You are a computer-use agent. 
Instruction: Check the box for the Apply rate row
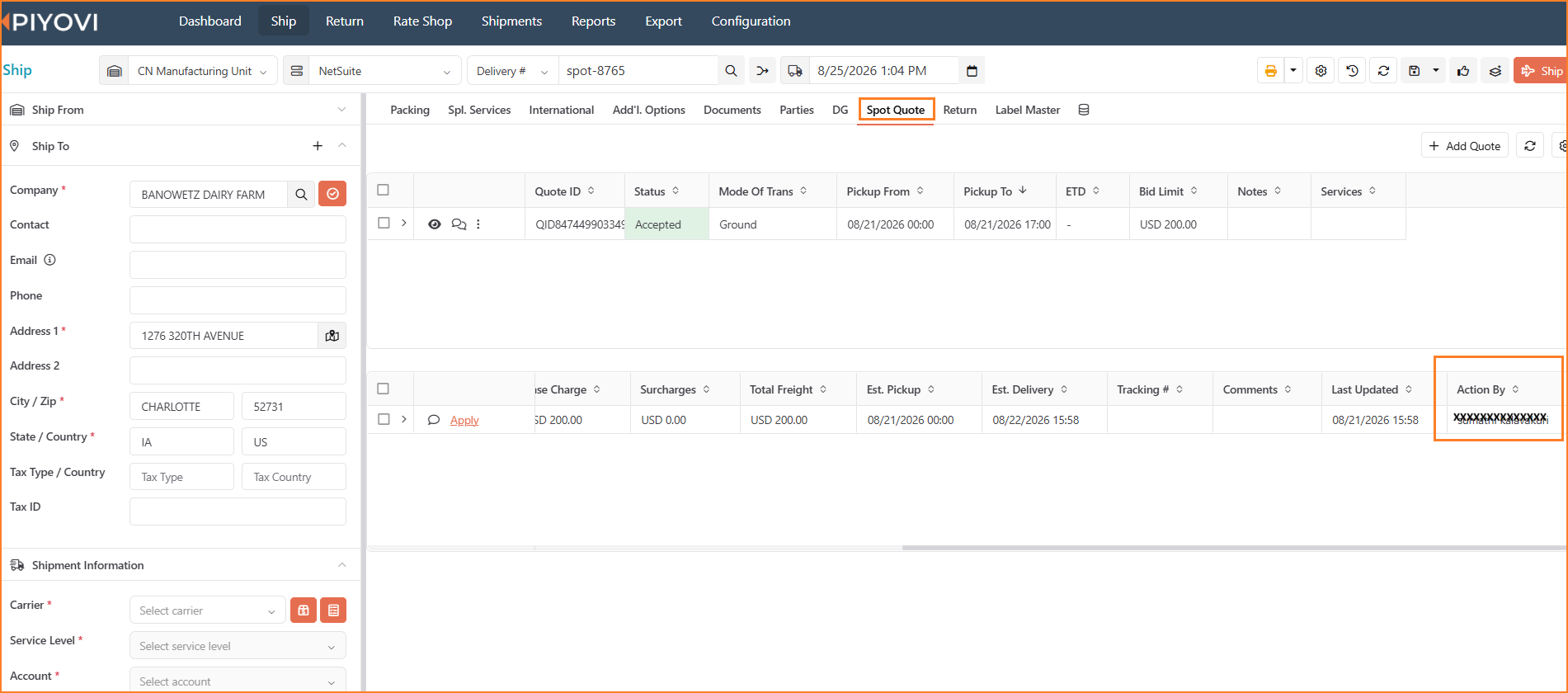click(x=384, y=419)
